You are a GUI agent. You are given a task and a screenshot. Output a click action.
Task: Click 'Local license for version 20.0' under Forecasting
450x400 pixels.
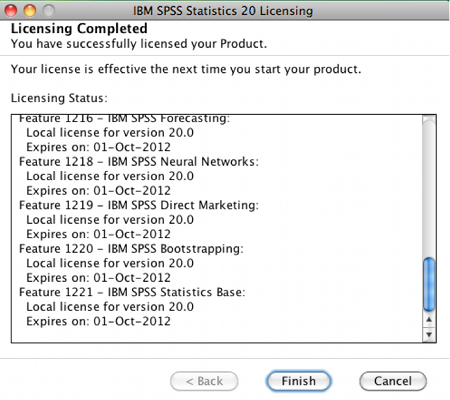point(110,133)
